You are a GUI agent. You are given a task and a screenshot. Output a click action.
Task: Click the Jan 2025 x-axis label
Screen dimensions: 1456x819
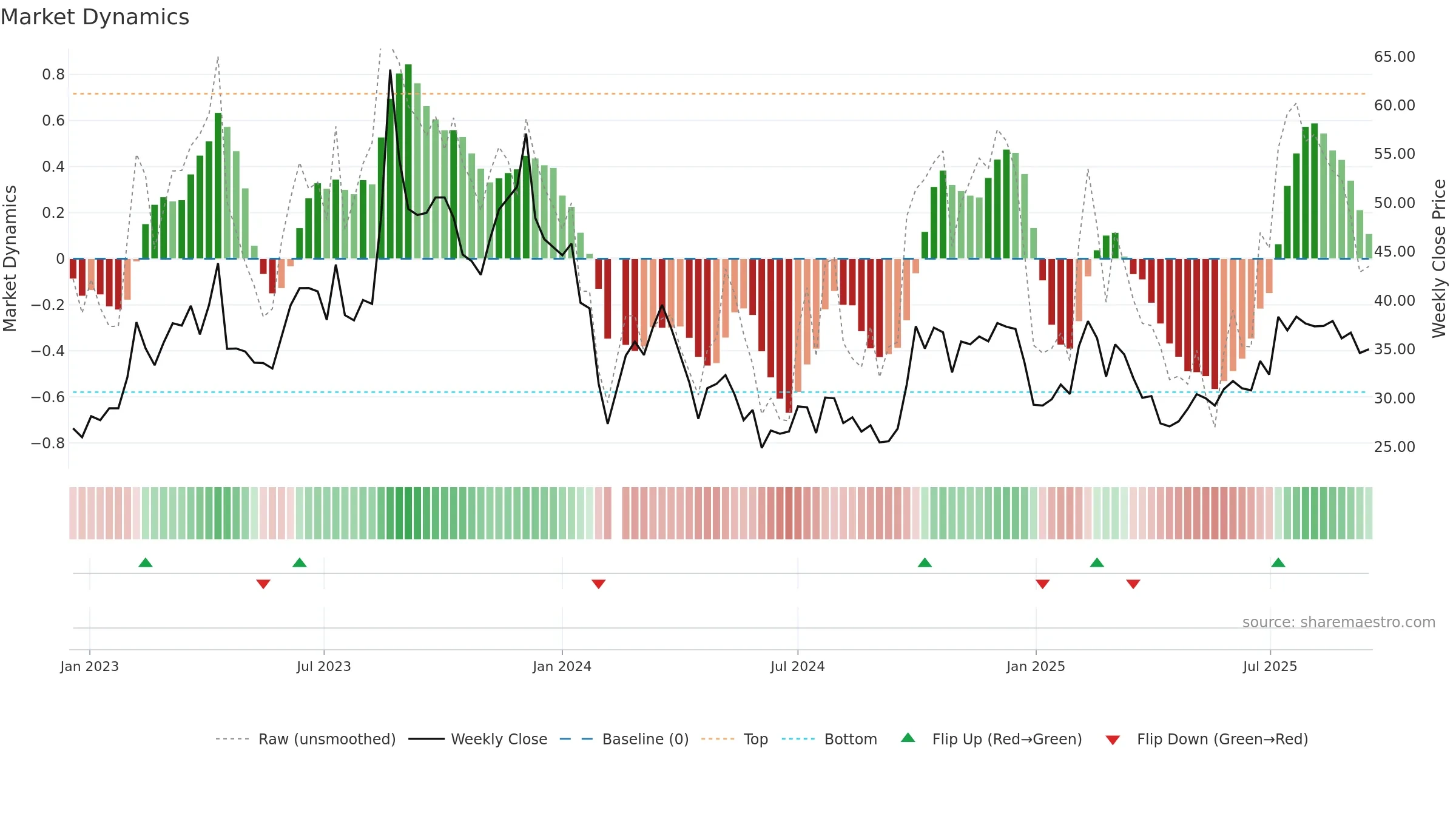point(1036,666)
